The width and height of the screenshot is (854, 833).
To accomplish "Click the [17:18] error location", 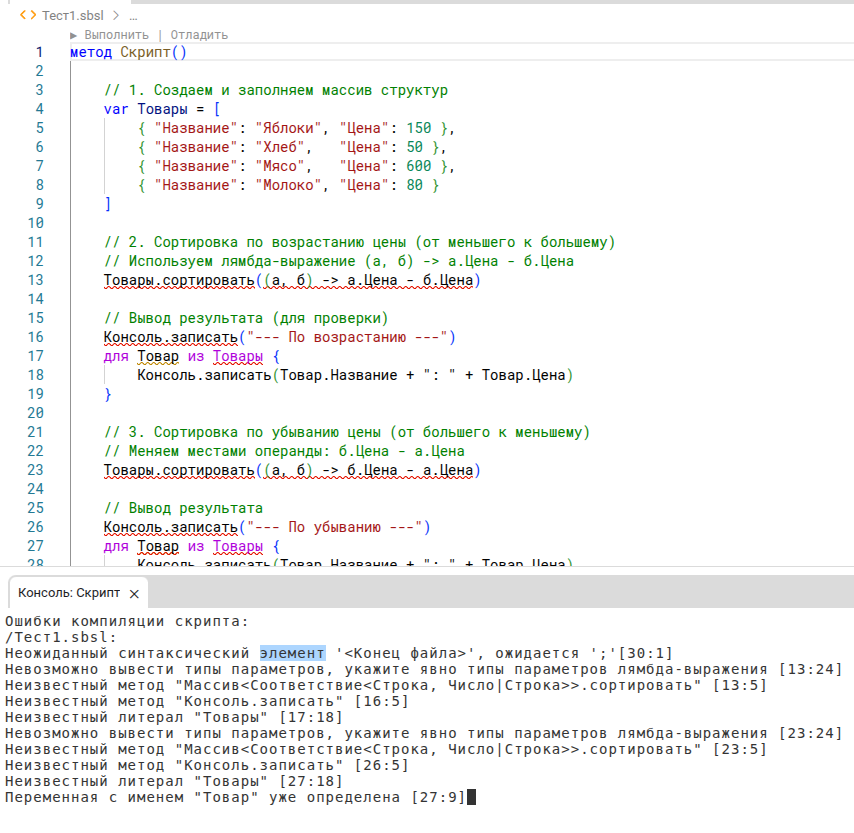I will point(311,717).
